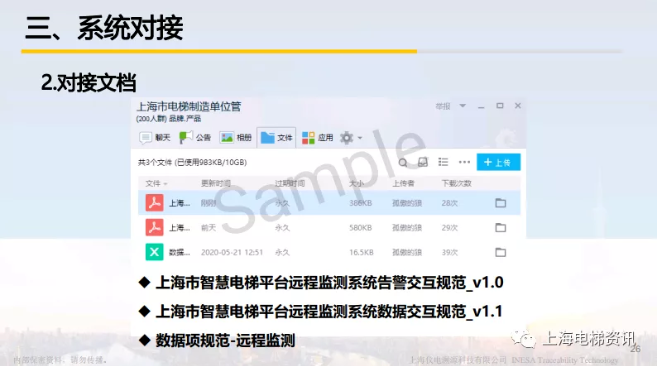
Task: Open folder icon on the 28次 row
Action: (x=500, y=203)
